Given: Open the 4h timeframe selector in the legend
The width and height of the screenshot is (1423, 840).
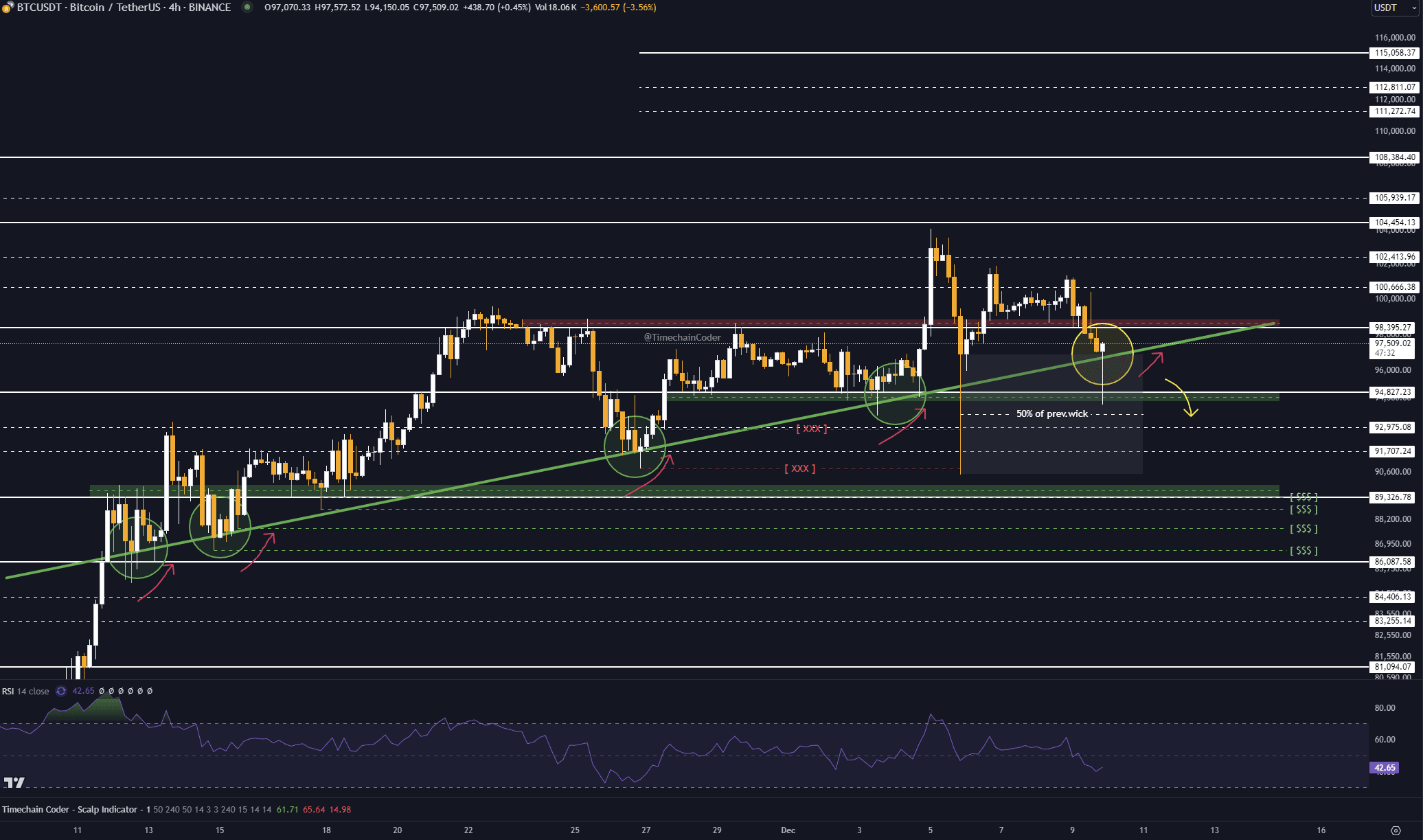Looking at the screenshot, I should (x=175, y=8).
